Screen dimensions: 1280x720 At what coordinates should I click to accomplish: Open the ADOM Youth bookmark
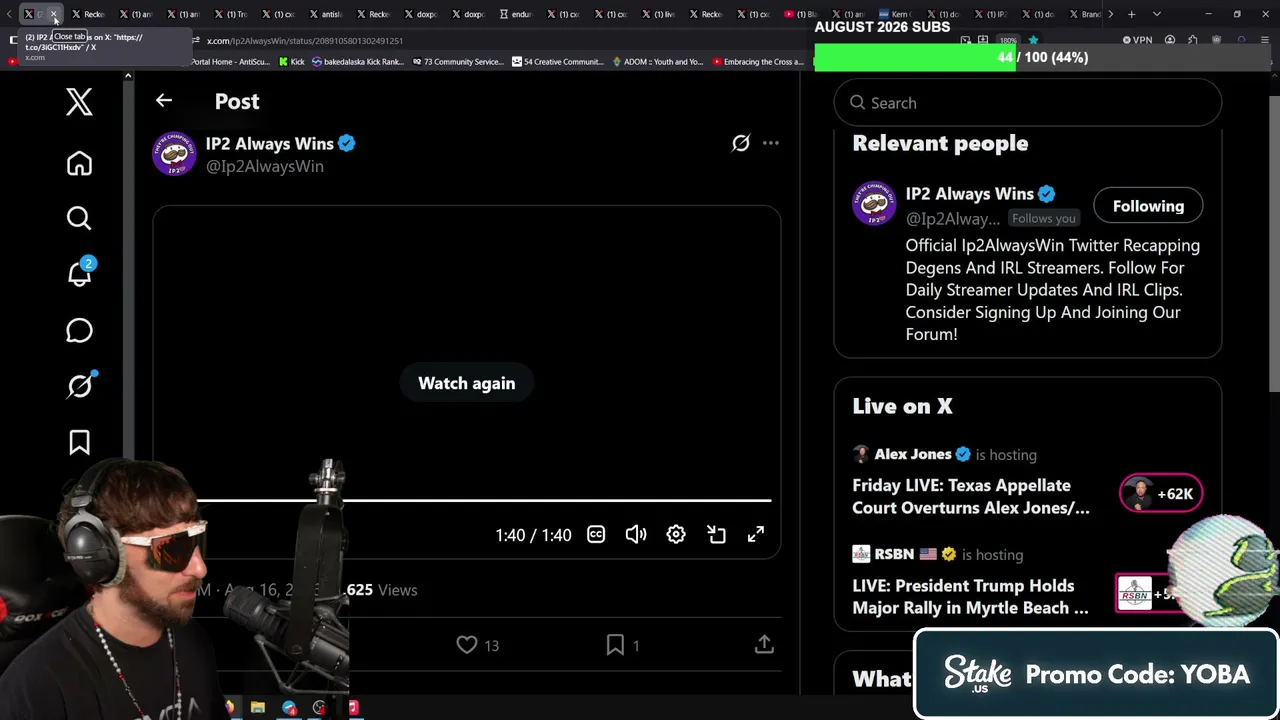click(657, 62)
